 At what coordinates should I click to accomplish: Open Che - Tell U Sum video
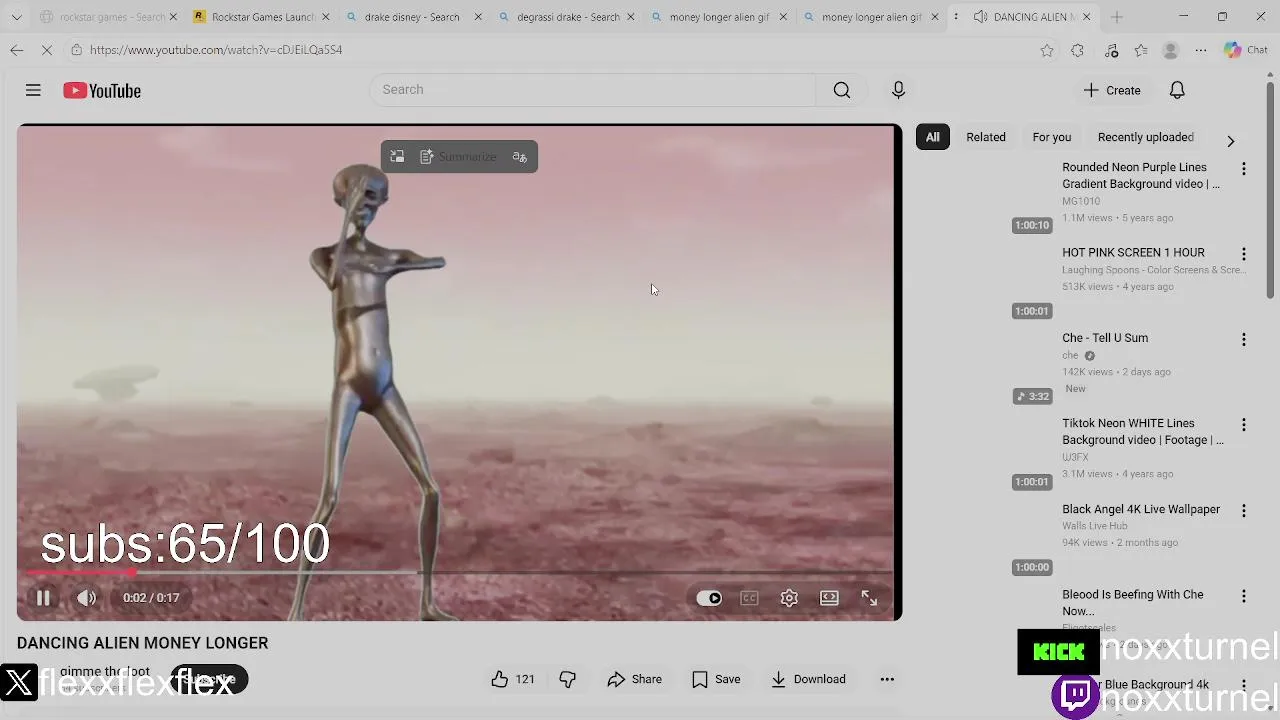1105,338
